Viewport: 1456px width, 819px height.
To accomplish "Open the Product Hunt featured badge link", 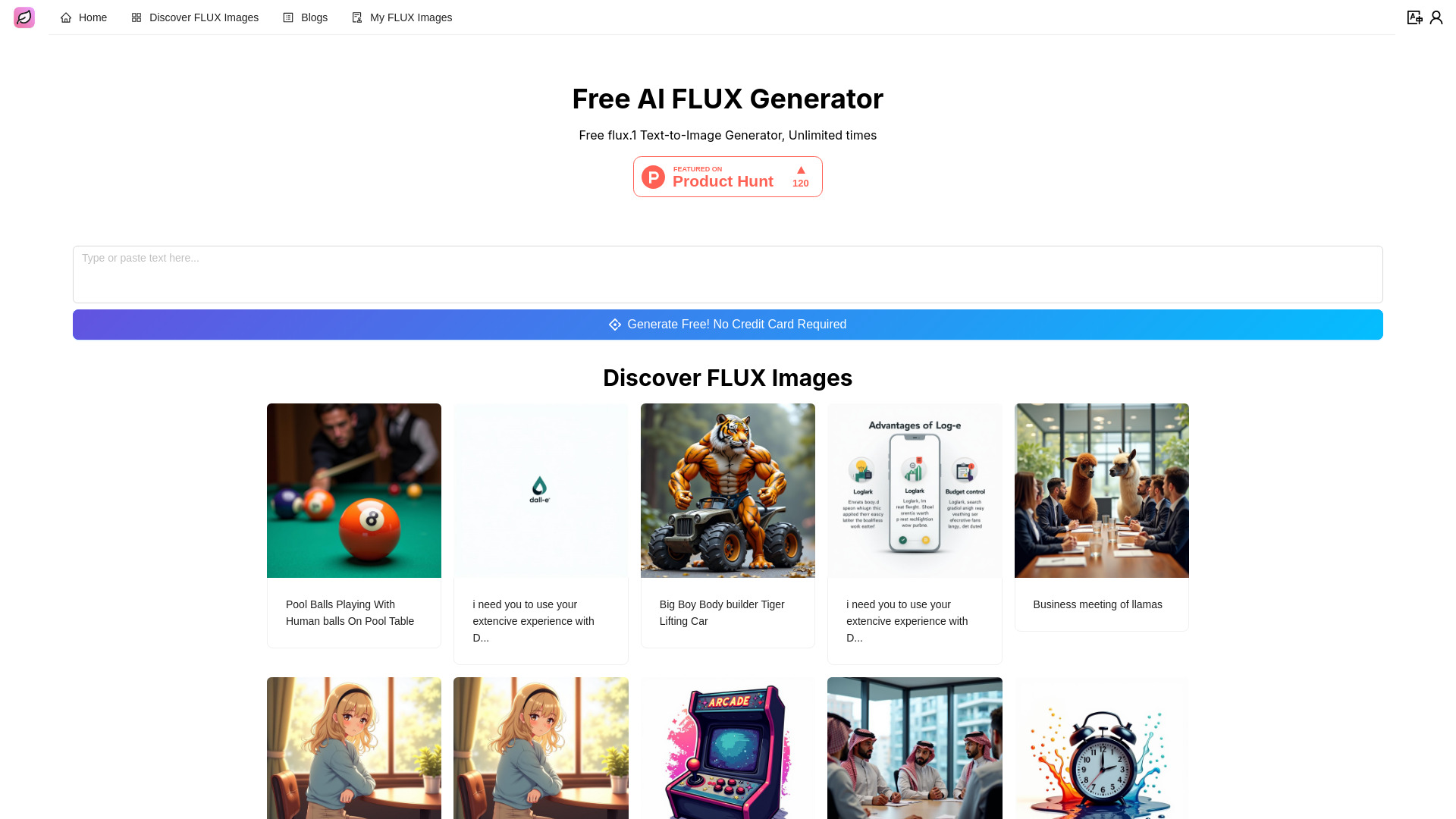I will point(727,176).
